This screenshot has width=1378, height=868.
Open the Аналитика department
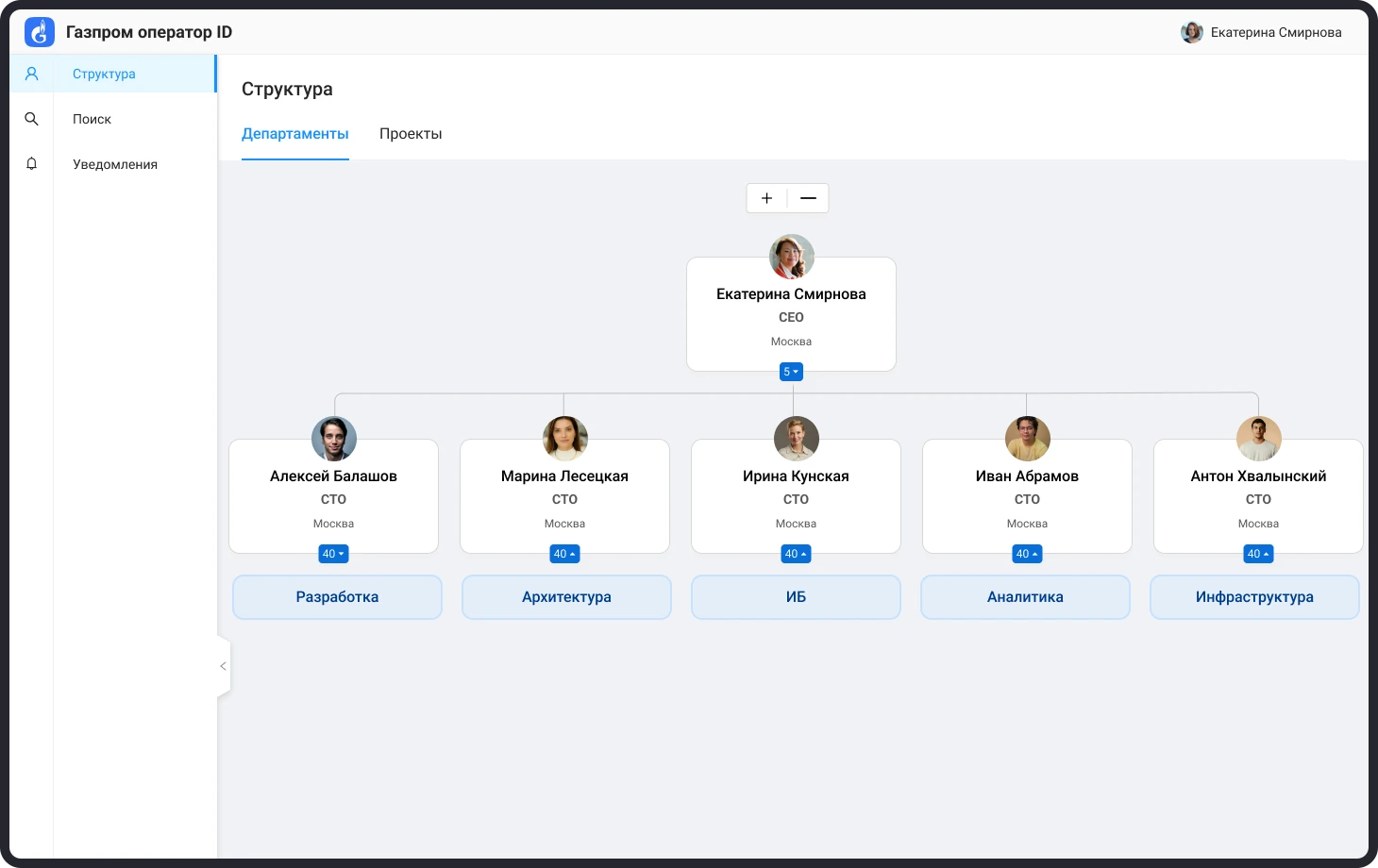(x=1025, y=597)
